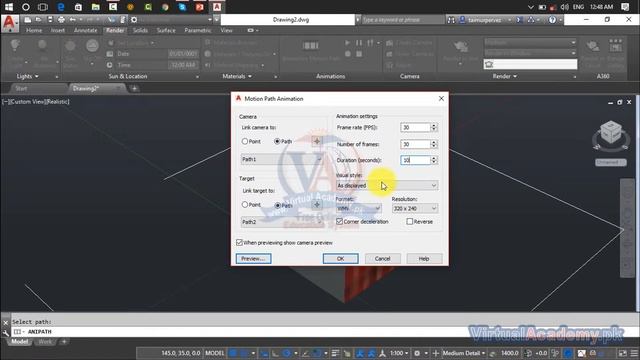Pick the target path with the select button

pyautogui.click(x=317, y=205)
